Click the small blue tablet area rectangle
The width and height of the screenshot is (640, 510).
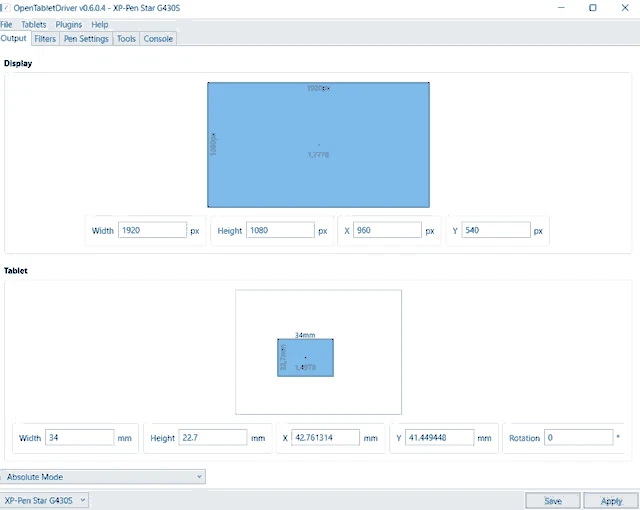[305, 357]
